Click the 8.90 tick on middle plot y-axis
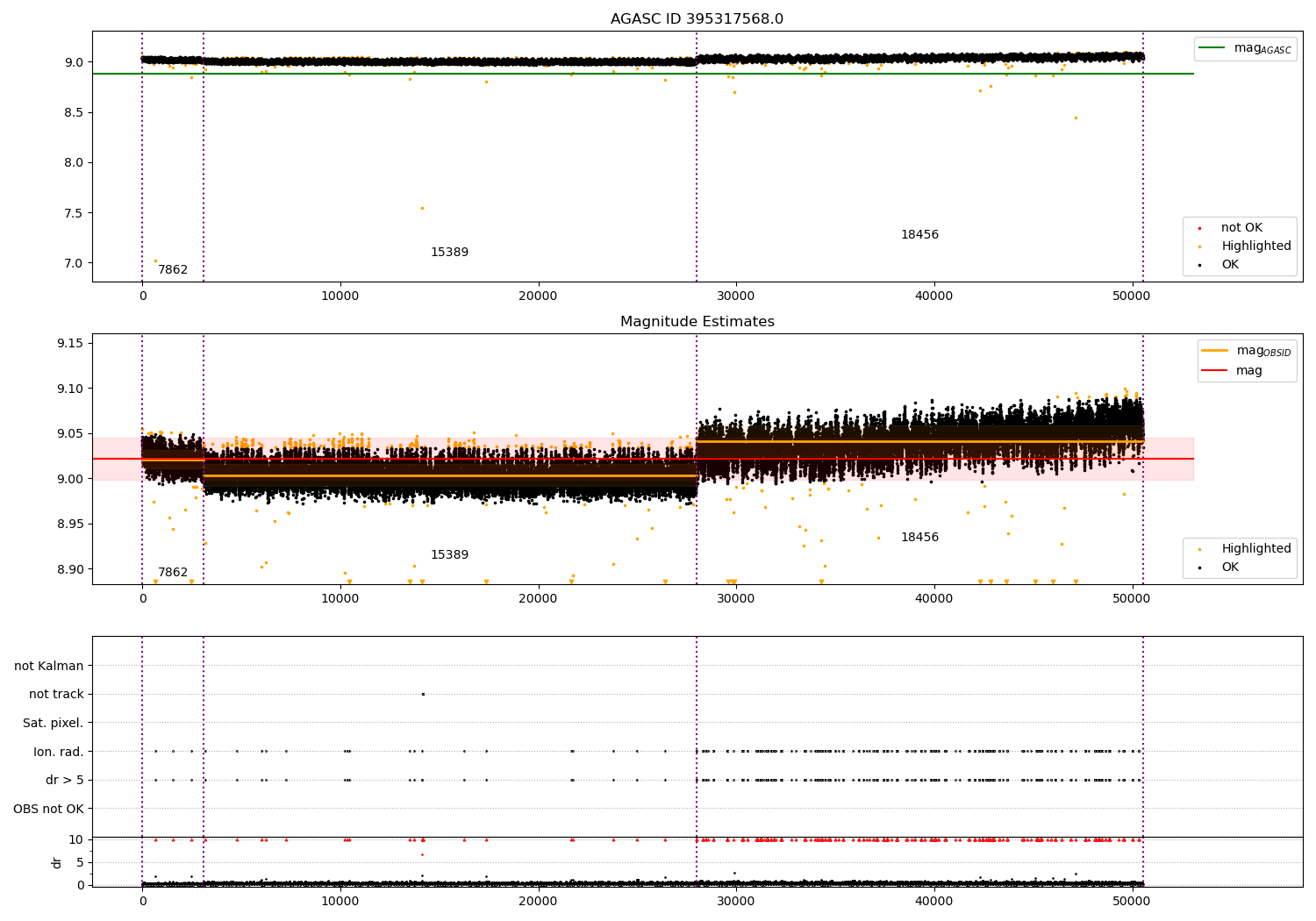 coord(68,569)
